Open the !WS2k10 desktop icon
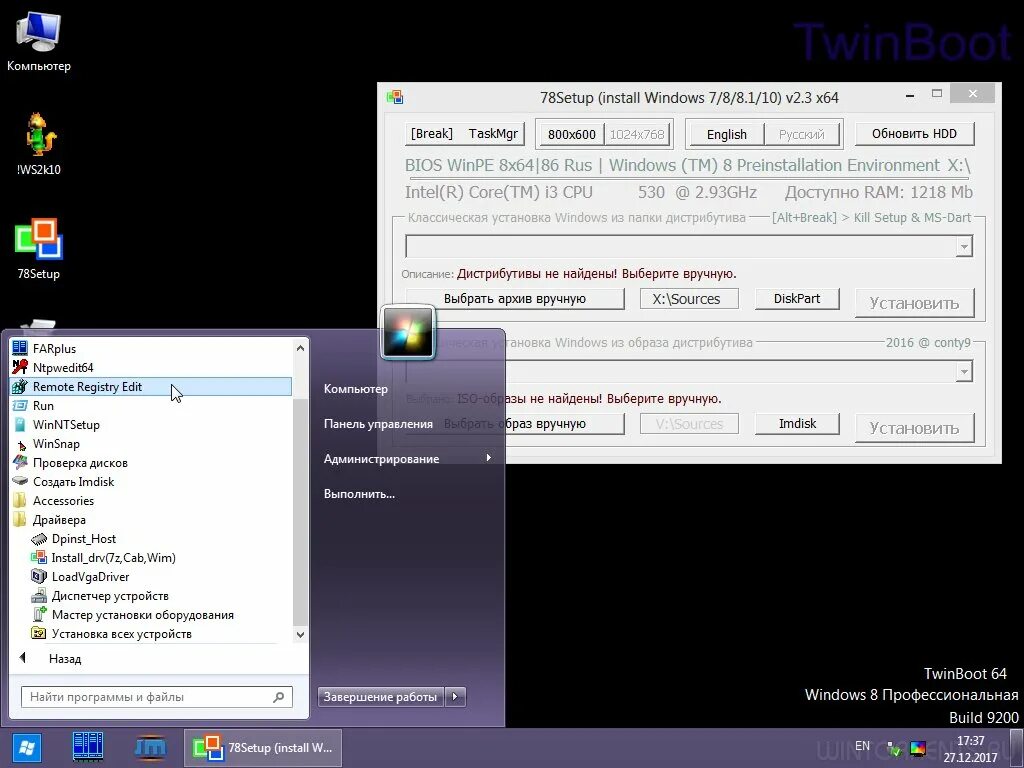The height and width of the screenshot is (768, 1024). (39, 144)
